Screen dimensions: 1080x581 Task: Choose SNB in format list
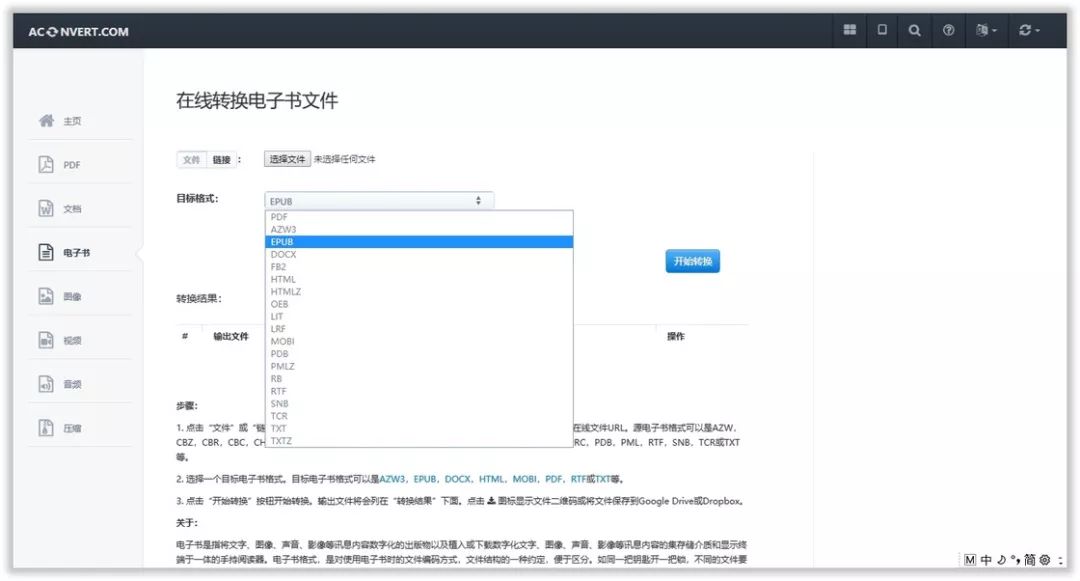419,403
